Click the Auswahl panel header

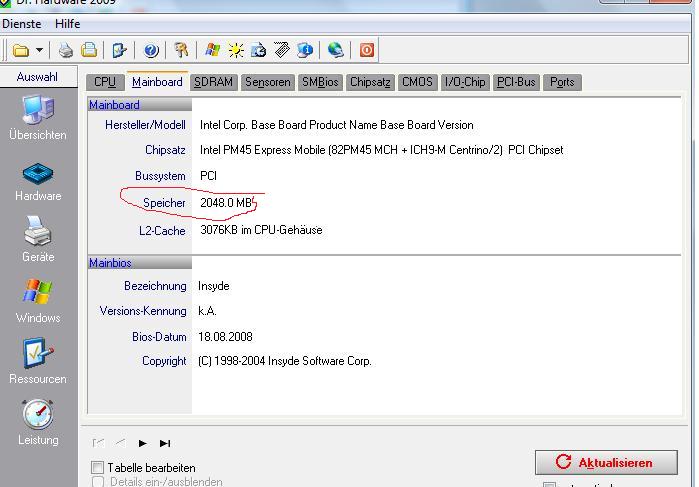38,77
